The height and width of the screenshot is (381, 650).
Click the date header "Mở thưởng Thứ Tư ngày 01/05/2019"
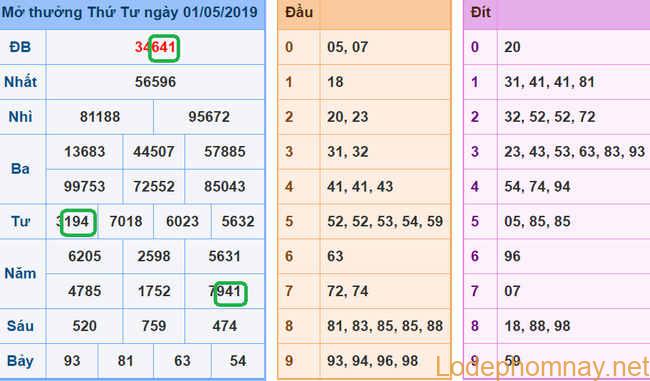[x=130, y=12]
